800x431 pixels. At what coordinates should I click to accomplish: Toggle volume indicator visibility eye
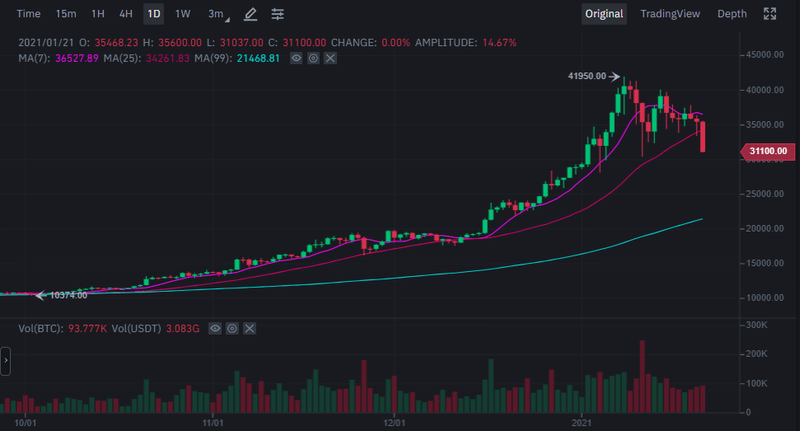tap(214, 328)
